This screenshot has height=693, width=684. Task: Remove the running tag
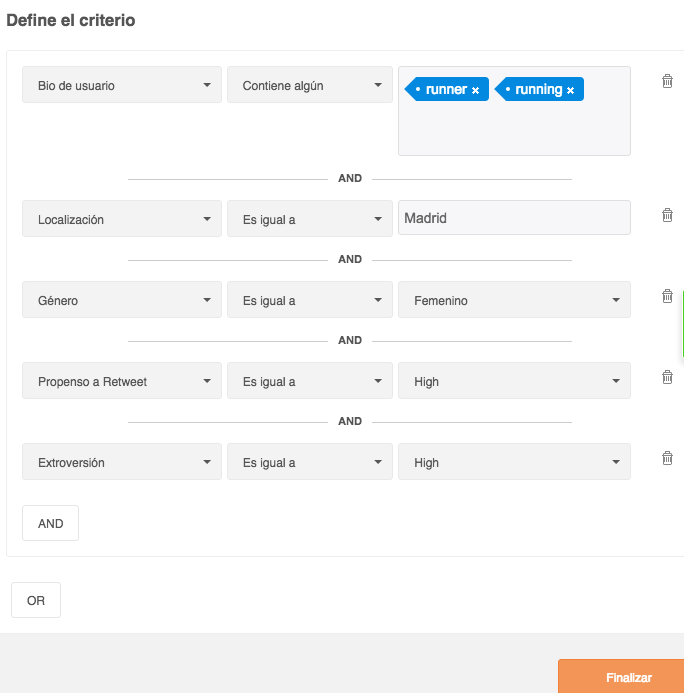(570, 91)
